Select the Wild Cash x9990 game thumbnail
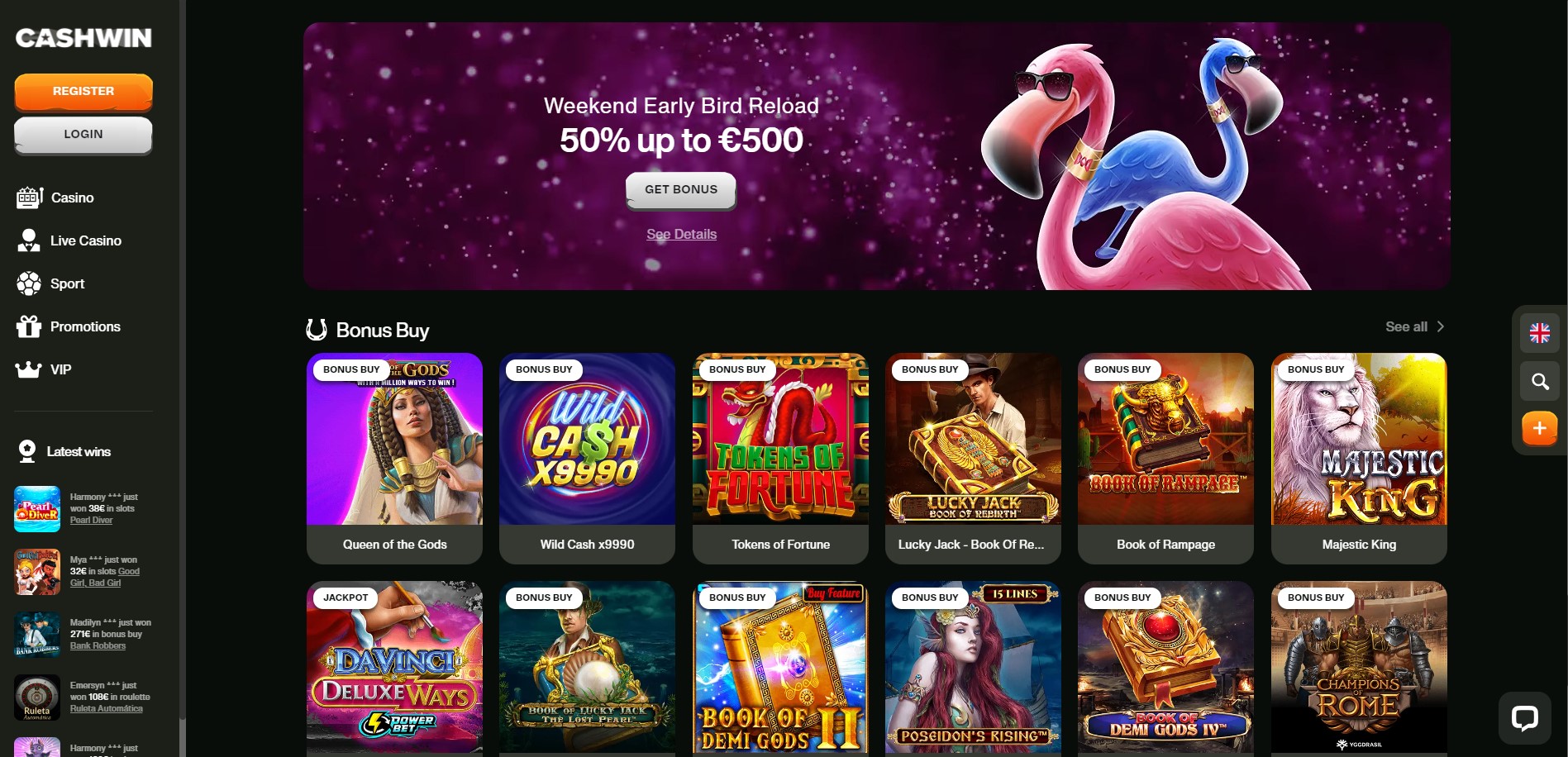1568x757 pixels. click(587, 458)
